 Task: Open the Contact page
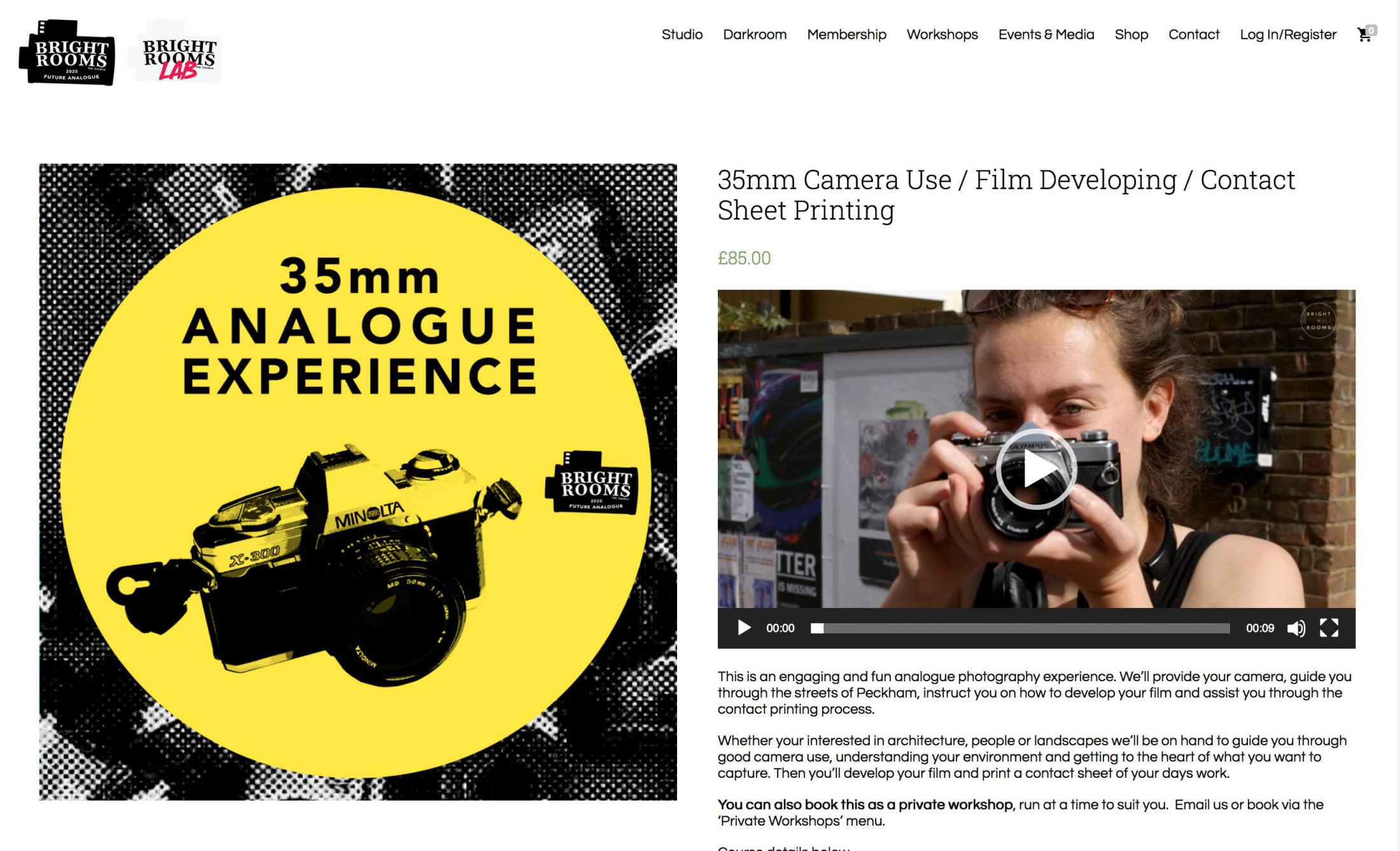[x=1193, y=34]
